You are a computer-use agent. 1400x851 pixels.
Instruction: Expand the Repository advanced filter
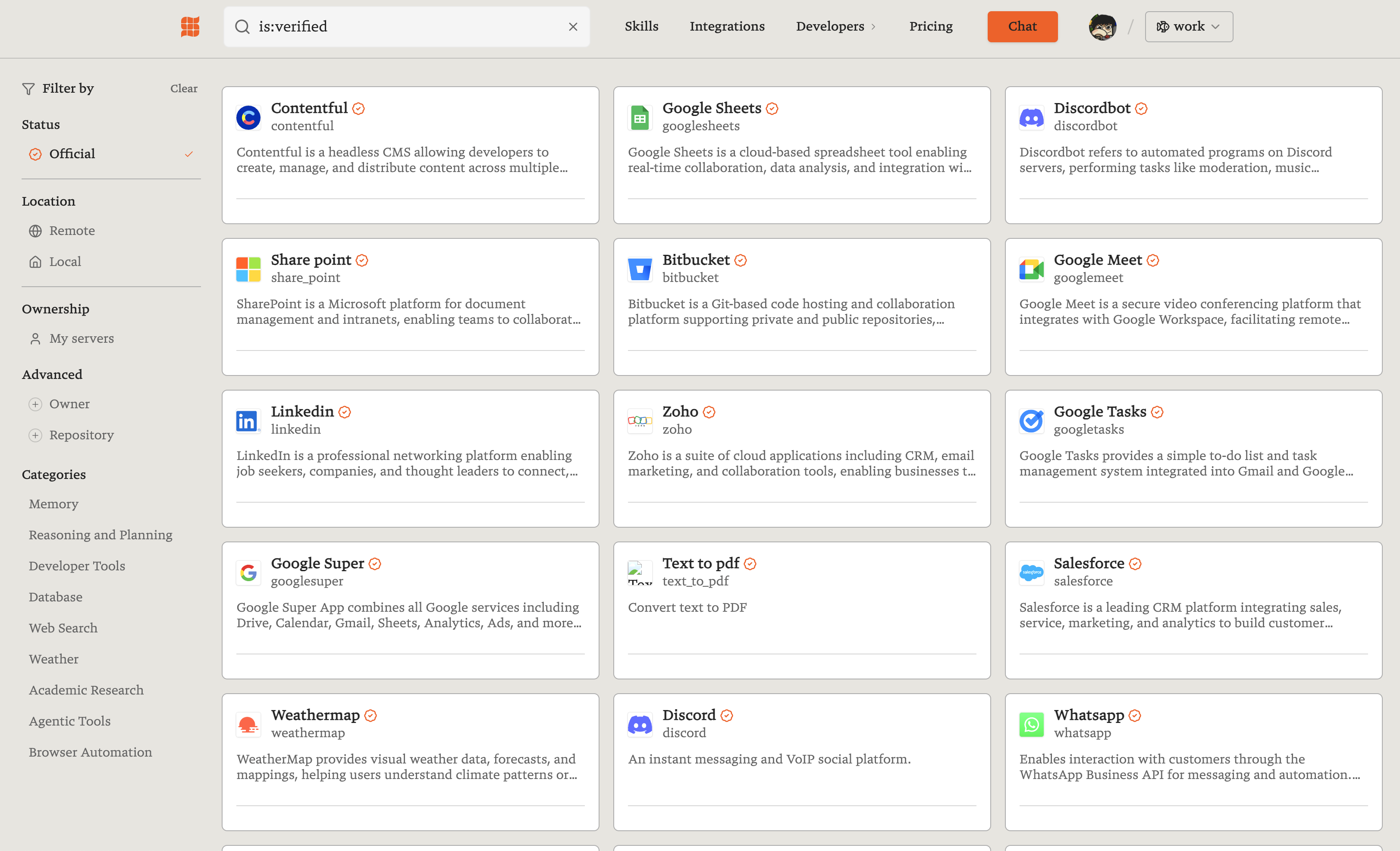(x=71, y=435)
